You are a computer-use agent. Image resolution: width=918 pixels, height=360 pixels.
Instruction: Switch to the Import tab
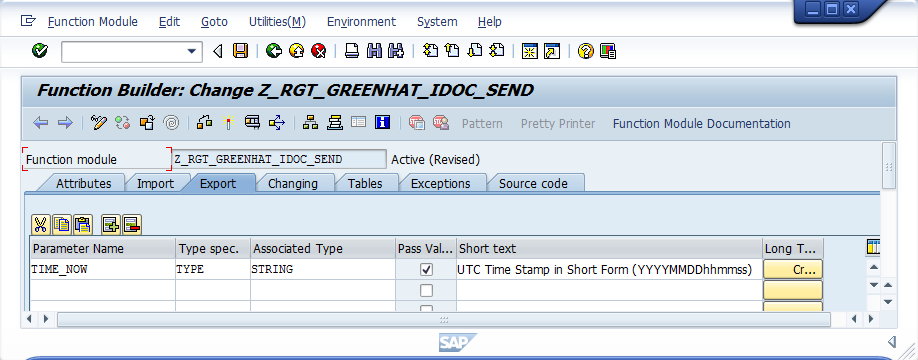click(x=155, y=183)
